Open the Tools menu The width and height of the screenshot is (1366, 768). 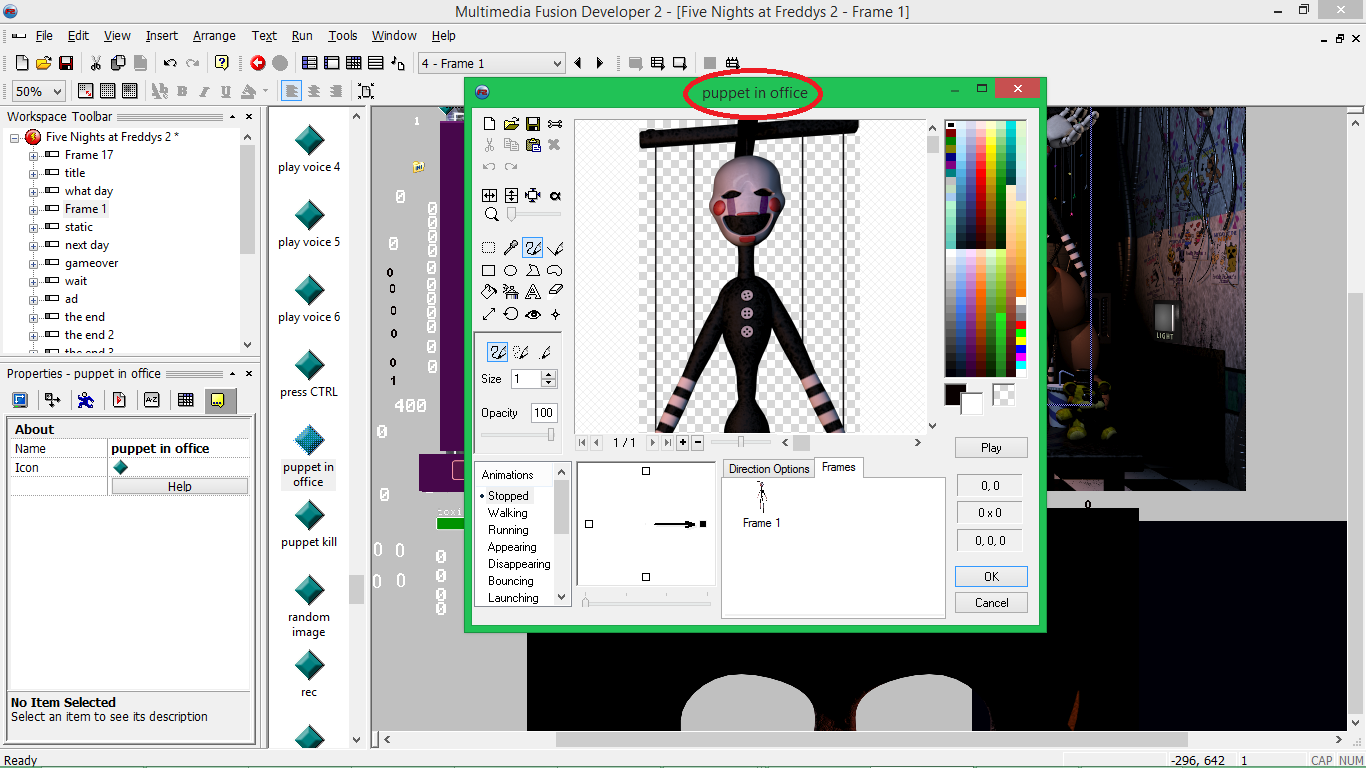click(x=343, y=36)
